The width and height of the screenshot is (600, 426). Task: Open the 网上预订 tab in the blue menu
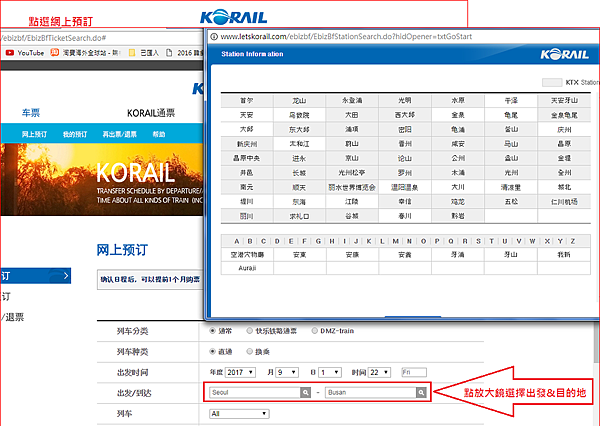click(x=34, y=134)
